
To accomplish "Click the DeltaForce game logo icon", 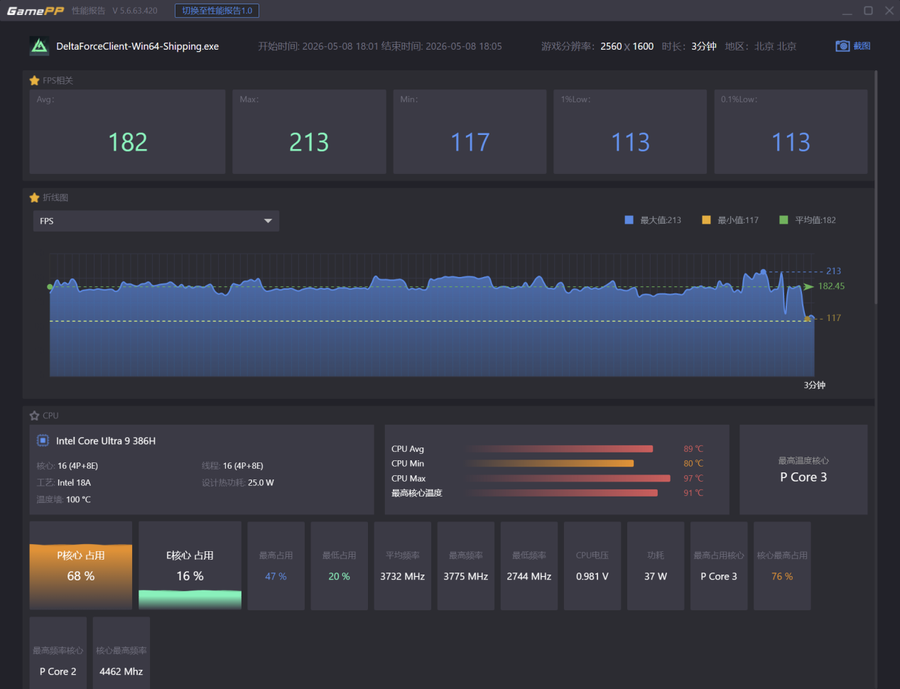I will click(x=39, y=46).
